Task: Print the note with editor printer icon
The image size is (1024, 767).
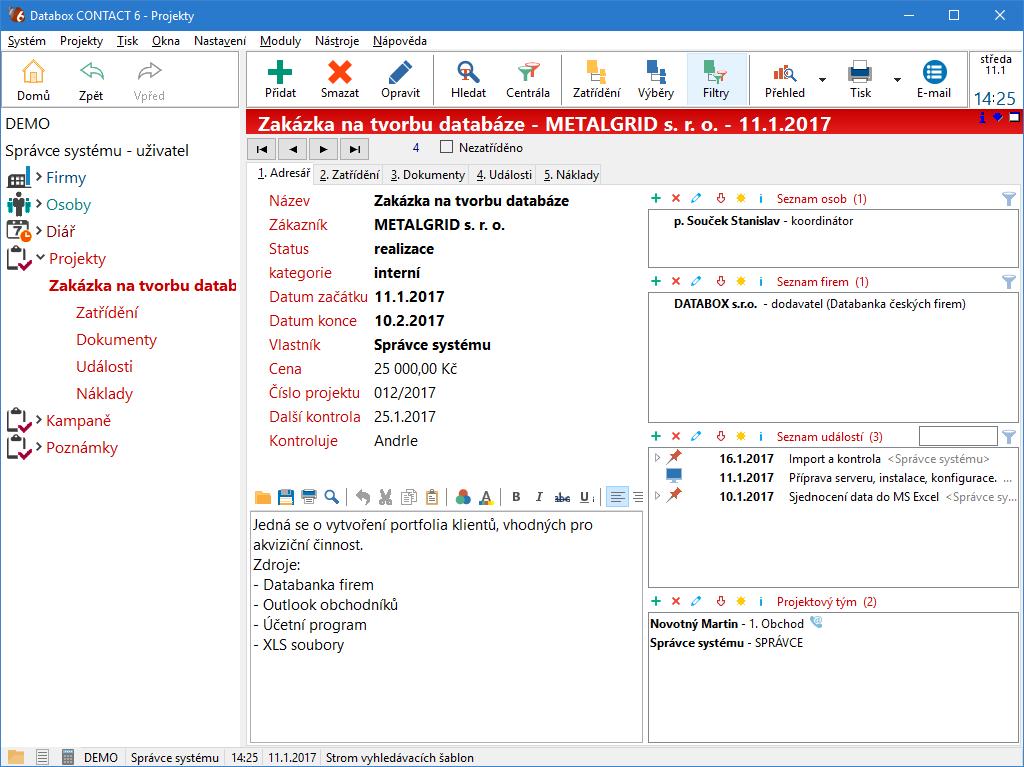Action: 308,497
